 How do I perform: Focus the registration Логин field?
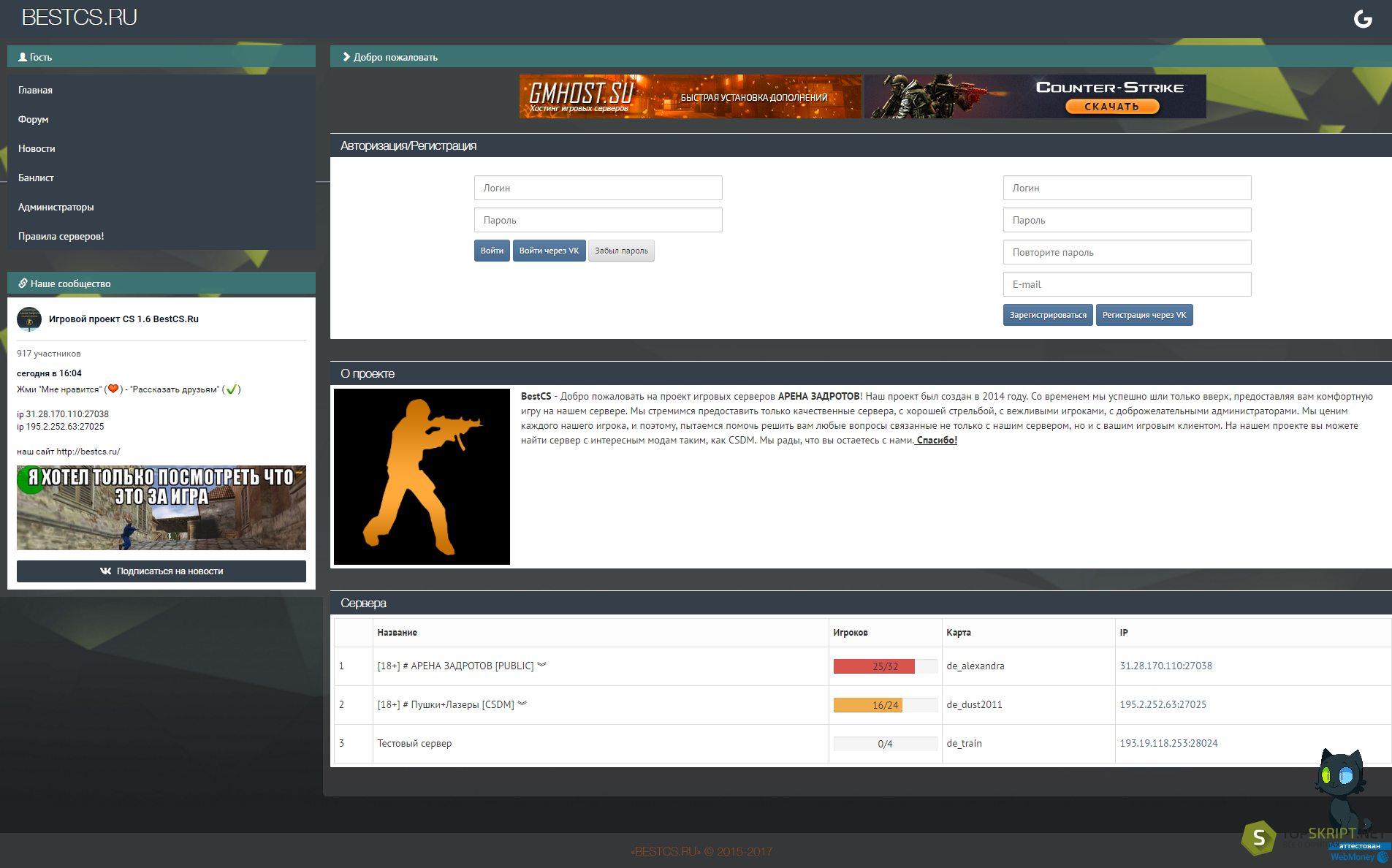tap(1127, 188)
